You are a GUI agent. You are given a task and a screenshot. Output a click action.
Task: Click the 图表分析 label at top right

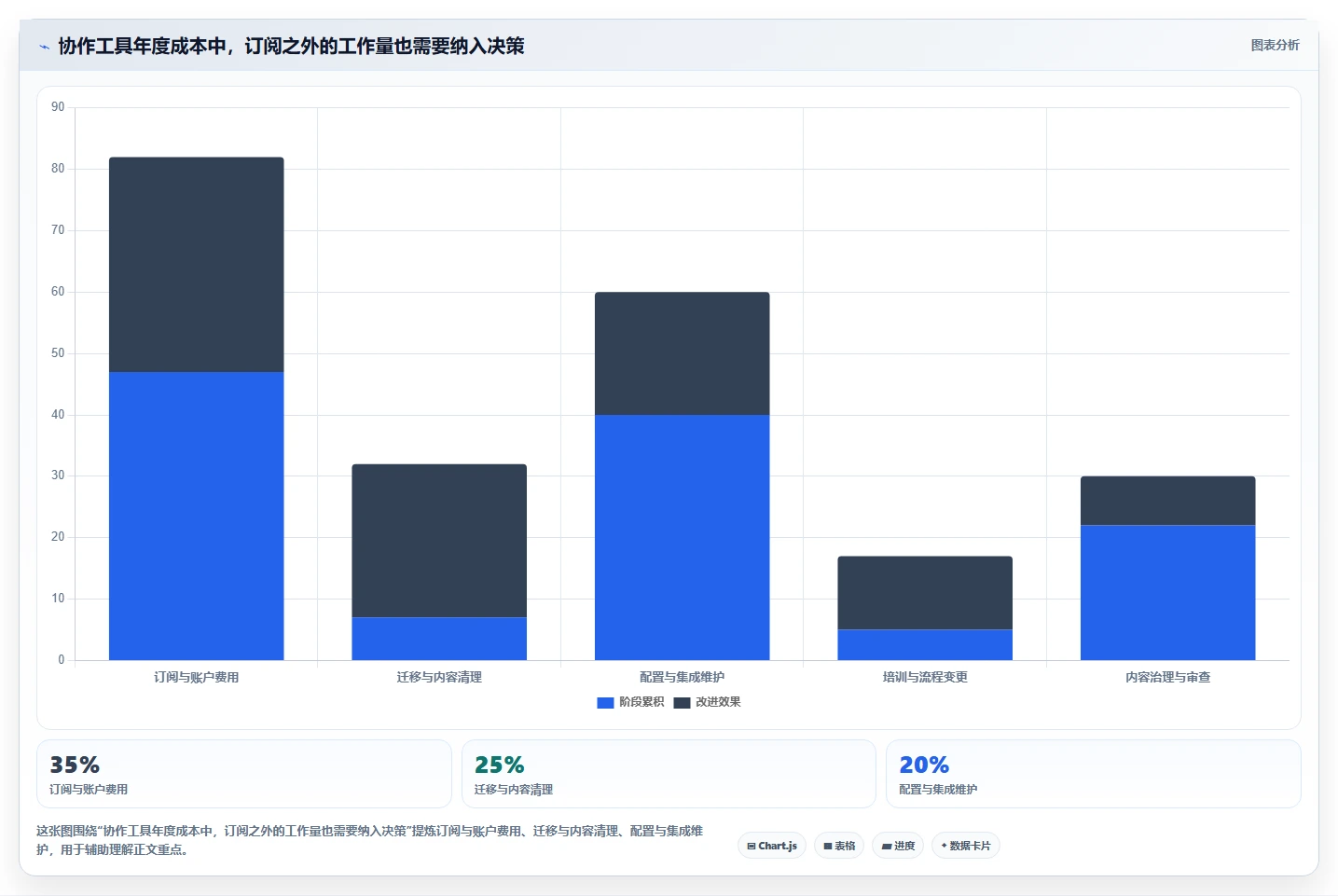point(1275,45)
